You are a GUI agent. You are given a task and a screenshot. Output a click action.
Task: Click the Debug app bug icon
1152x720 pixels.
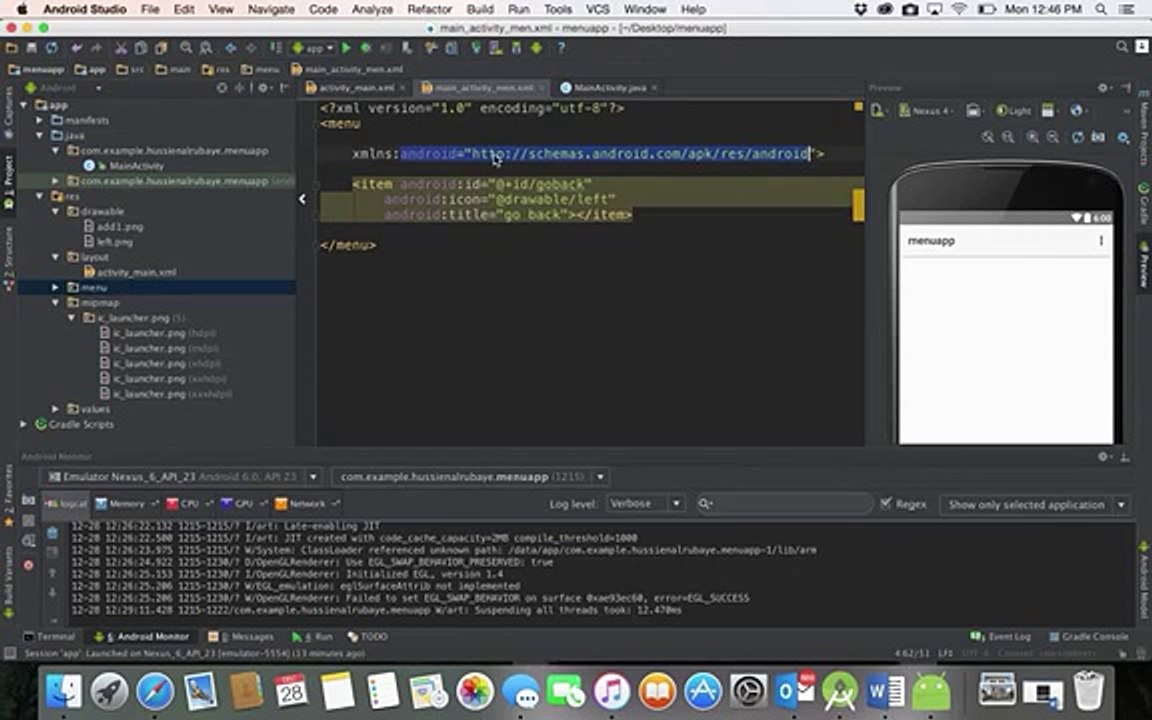coord(366,48)
